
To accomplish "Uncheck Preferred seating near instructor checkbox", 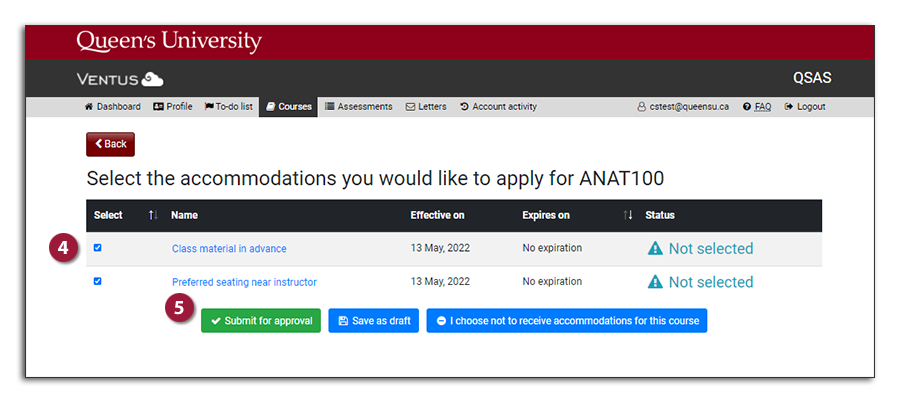I will pos(97,281).
